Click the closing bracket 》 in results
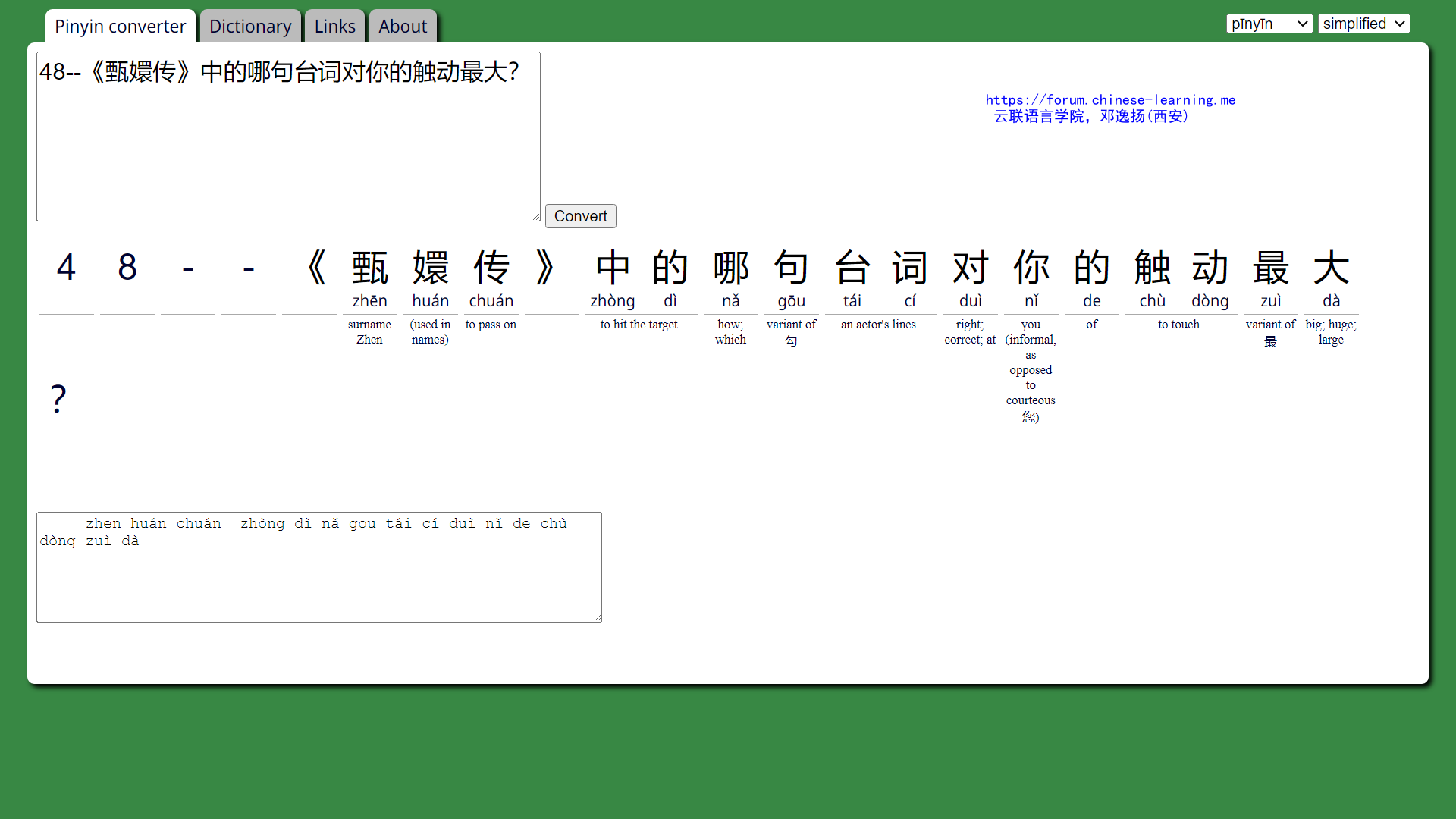The width and height of the screenshot is (1456, 819). click(x=544, y=268)
